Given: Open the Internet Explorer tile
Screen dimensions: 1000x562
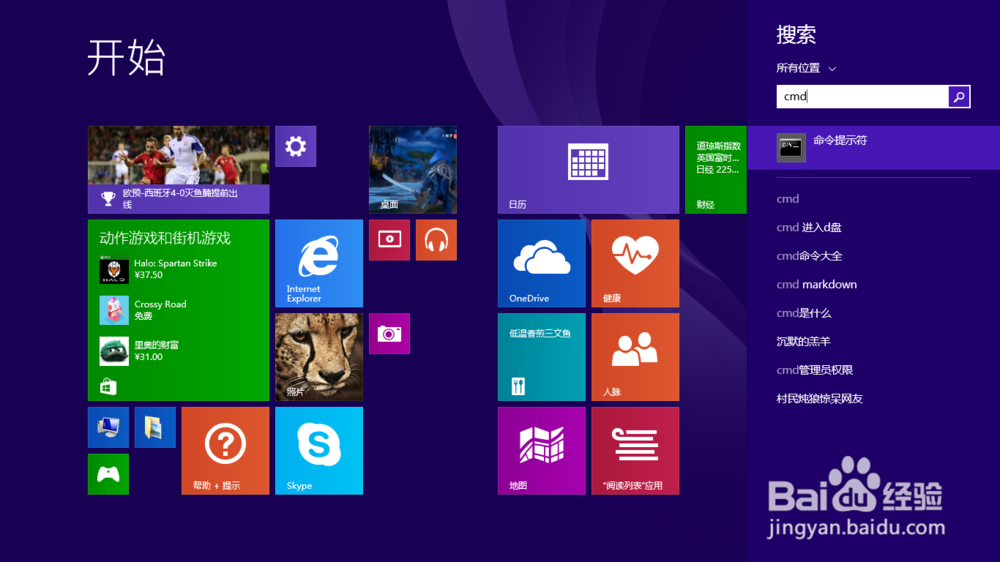Looking at the screenshot, I should pyautogui.click(x=319, y=263).
